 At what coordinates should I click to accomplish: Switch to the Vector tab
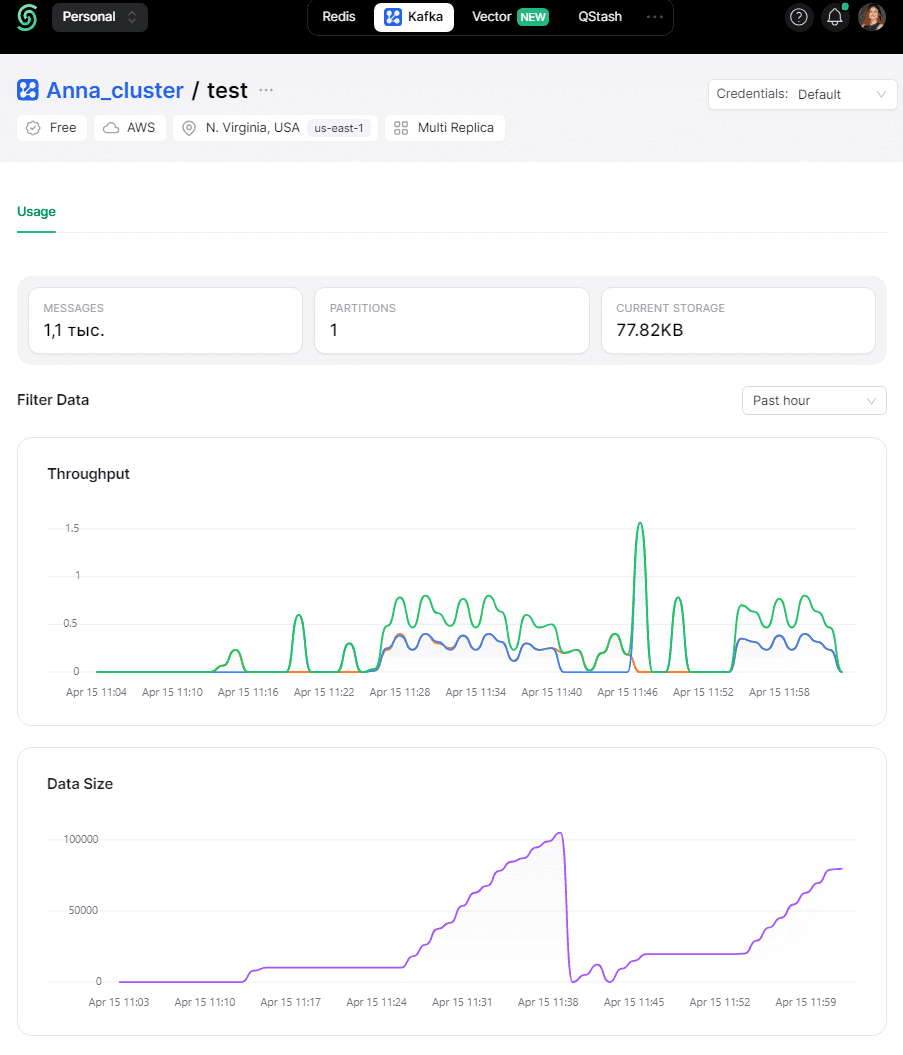click(x=510, y=17)
